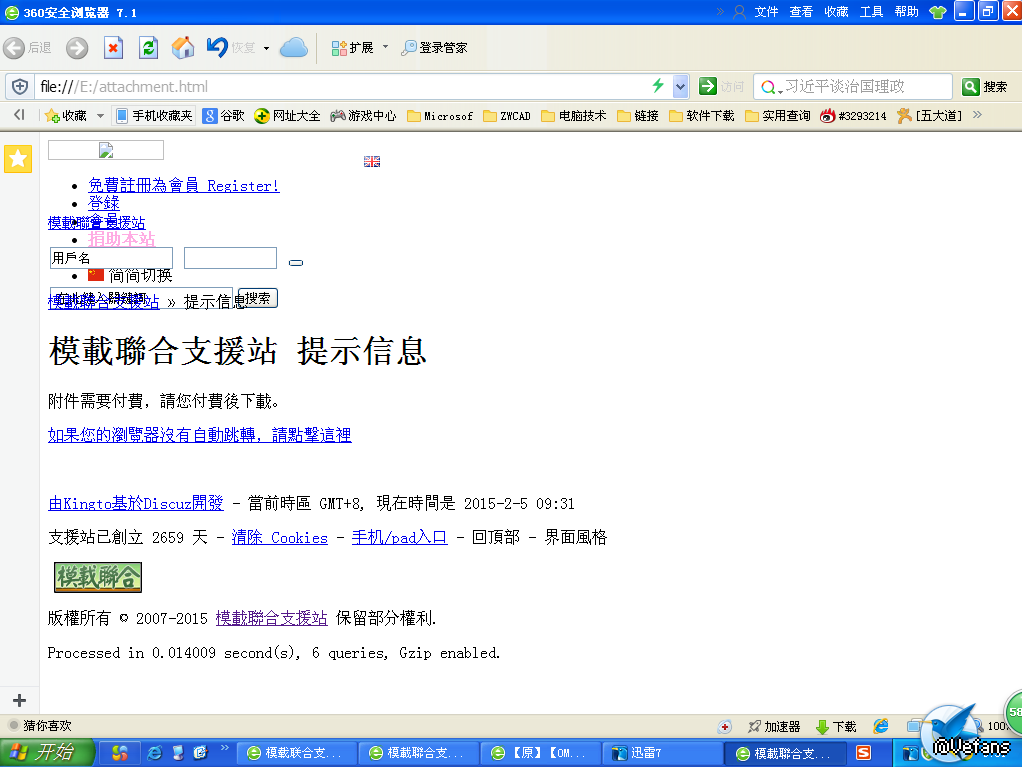Click the 加速器 status bar button
The height and width of the screenshot is (767, 1022).
(774, 727)
